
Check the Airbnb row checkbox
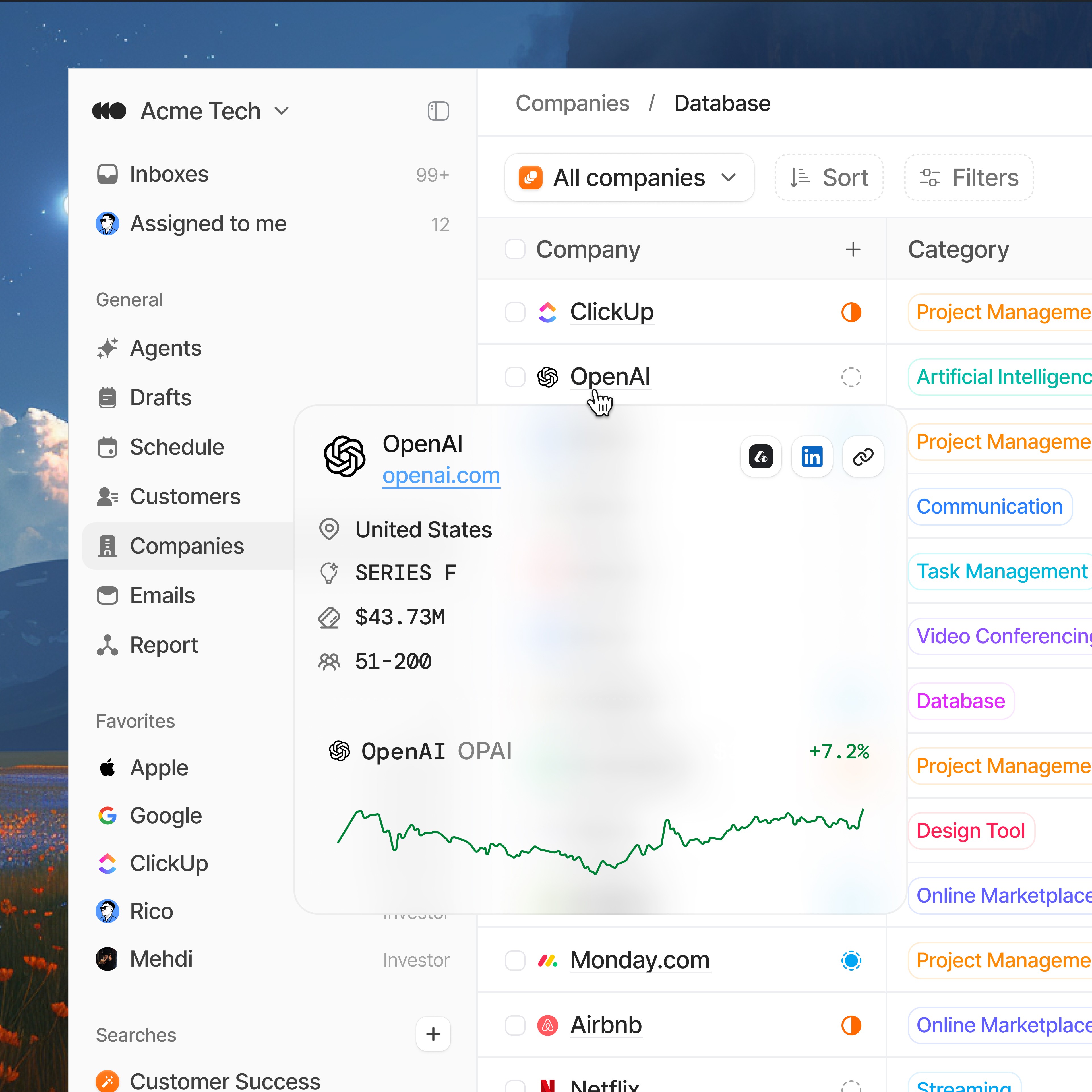tap(515, 1025)
